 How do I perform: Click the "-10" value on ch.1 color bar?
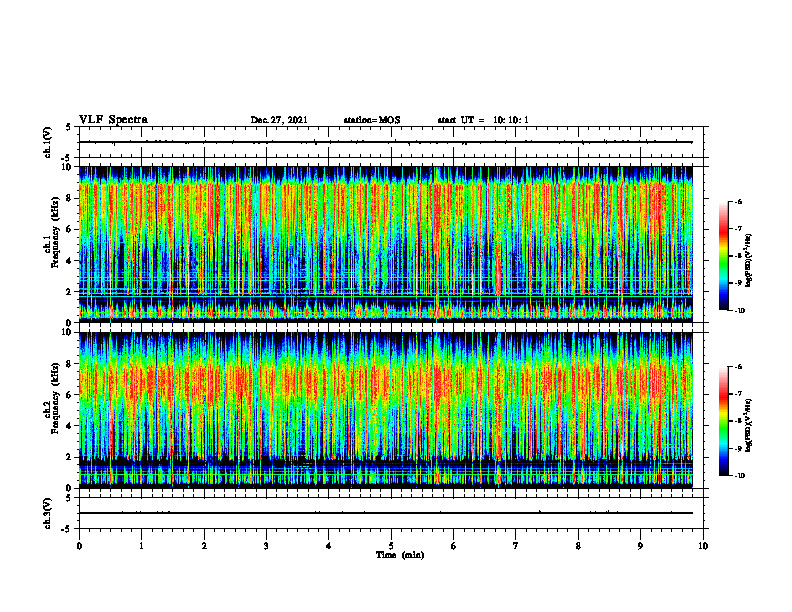(x=739, y=311)
